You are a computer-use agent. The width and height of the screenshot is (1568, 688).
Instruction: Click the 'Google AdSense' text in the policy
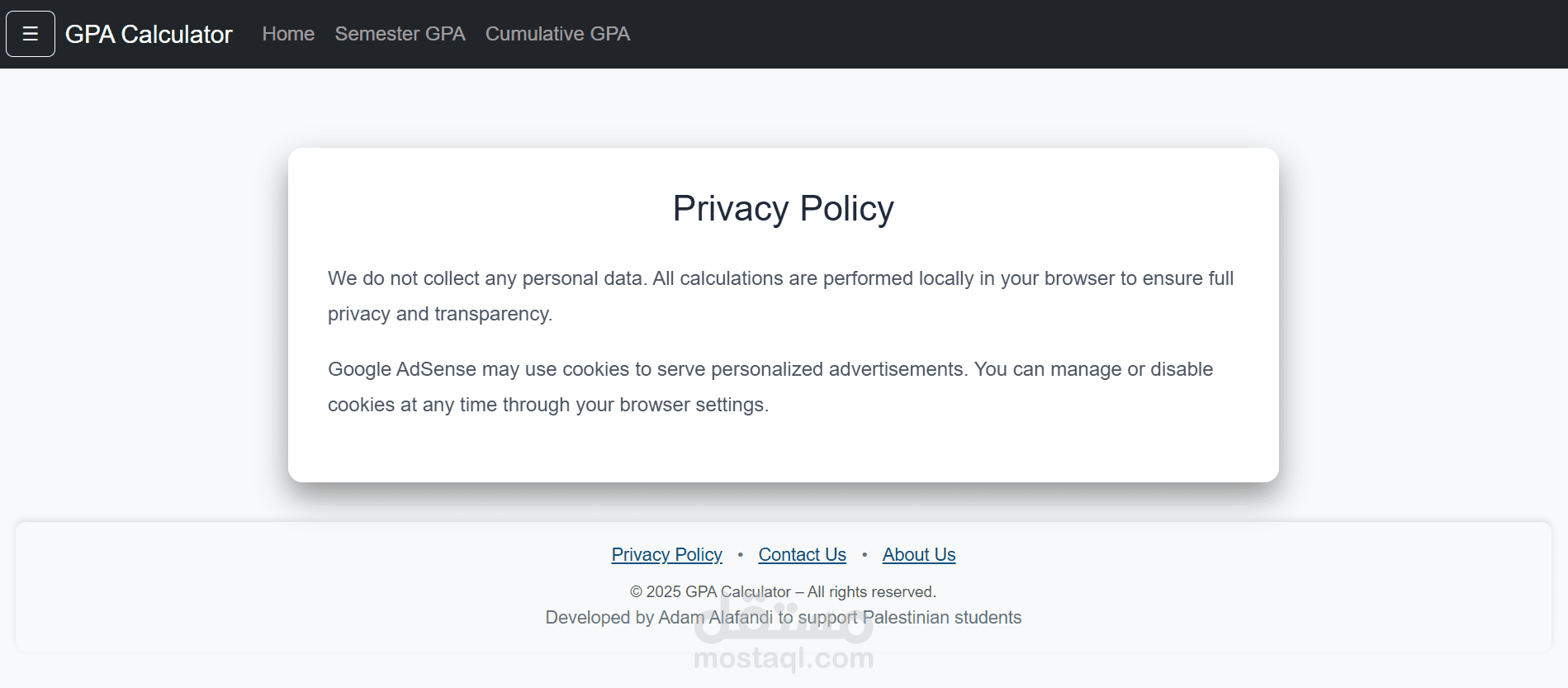point(402,369)
